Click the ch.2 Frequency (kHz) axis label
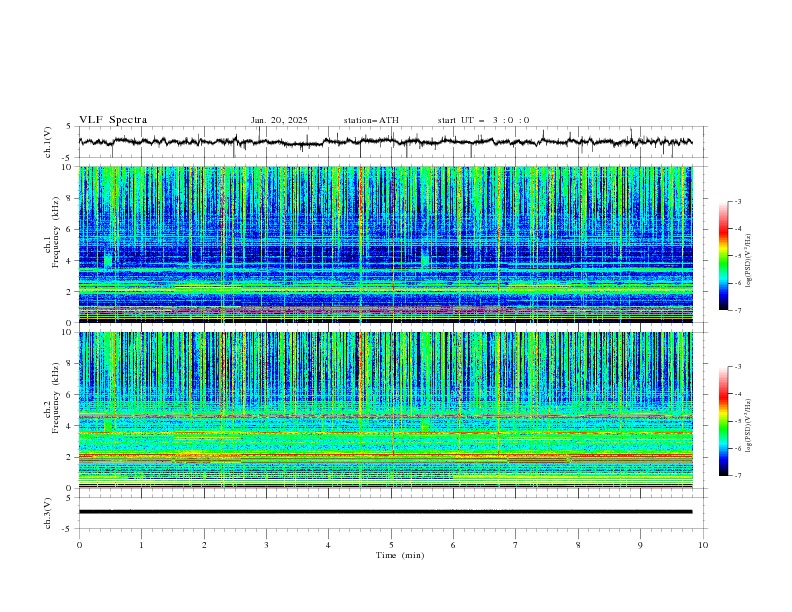This screenshot has width=792, height=612. 51,398
